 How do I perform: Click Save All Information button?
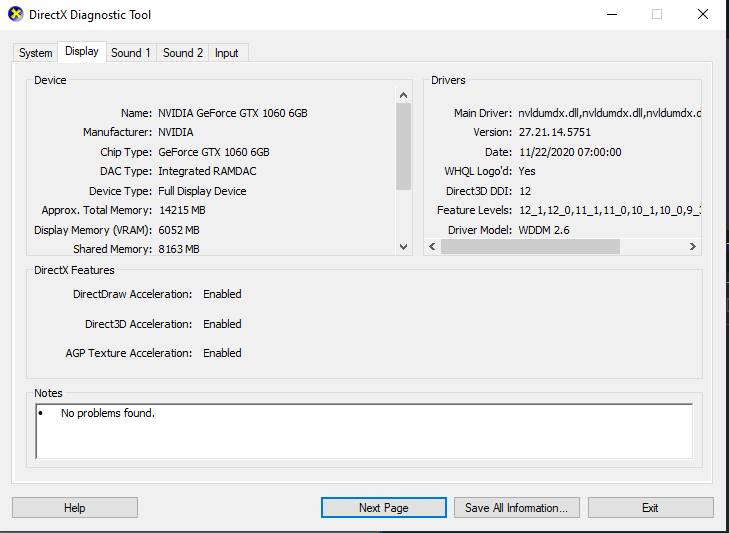517,507
